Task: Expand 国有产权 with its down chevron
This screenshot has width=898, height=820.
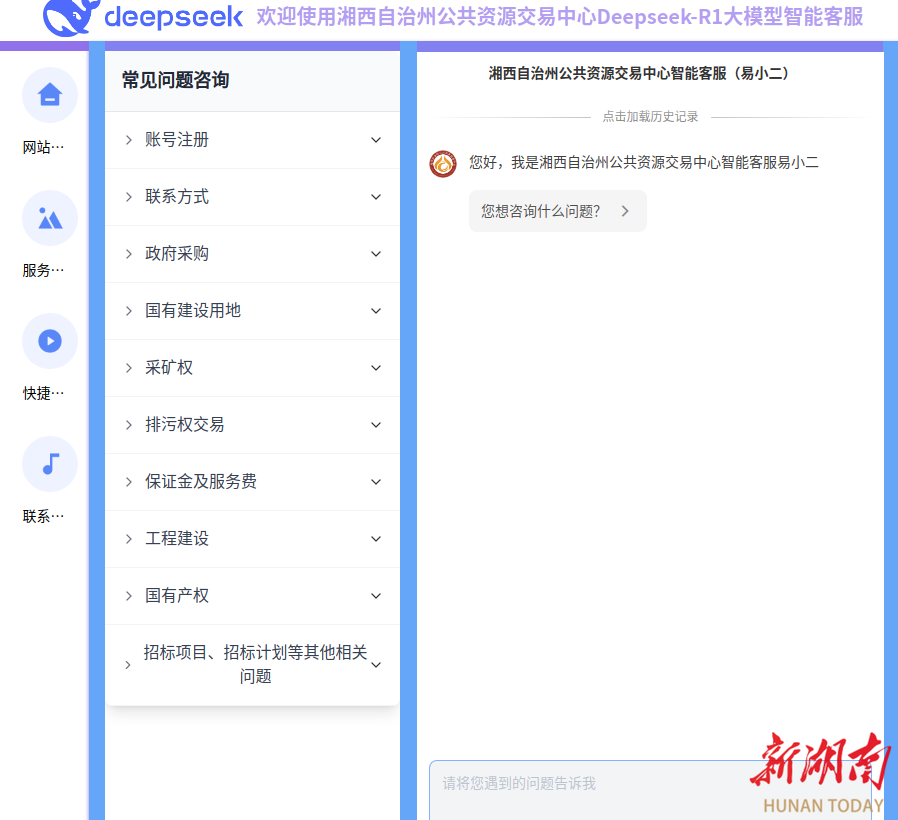Action: [376, 596]
